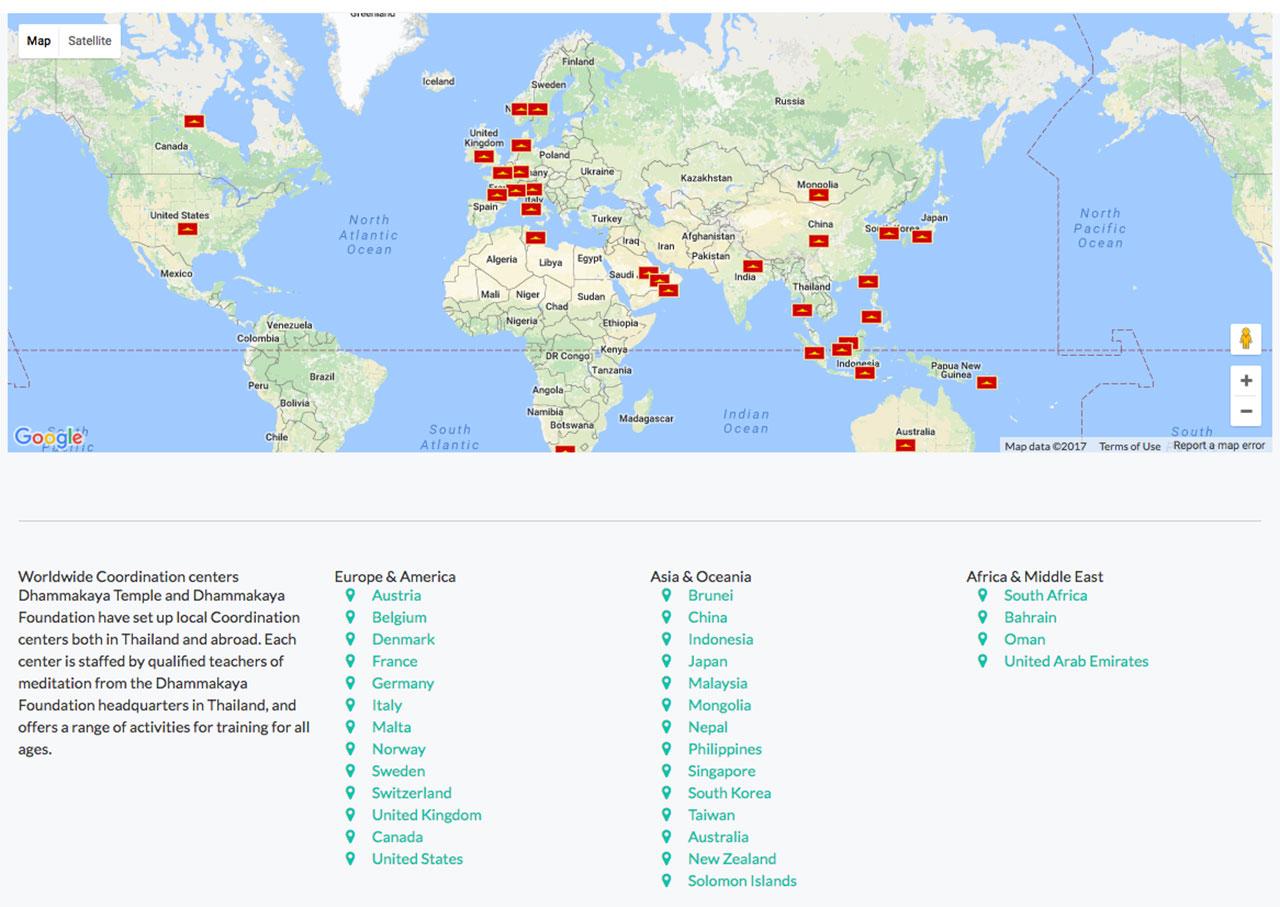Open the Italy link
1280x907 pixels.
click(387, 705)
